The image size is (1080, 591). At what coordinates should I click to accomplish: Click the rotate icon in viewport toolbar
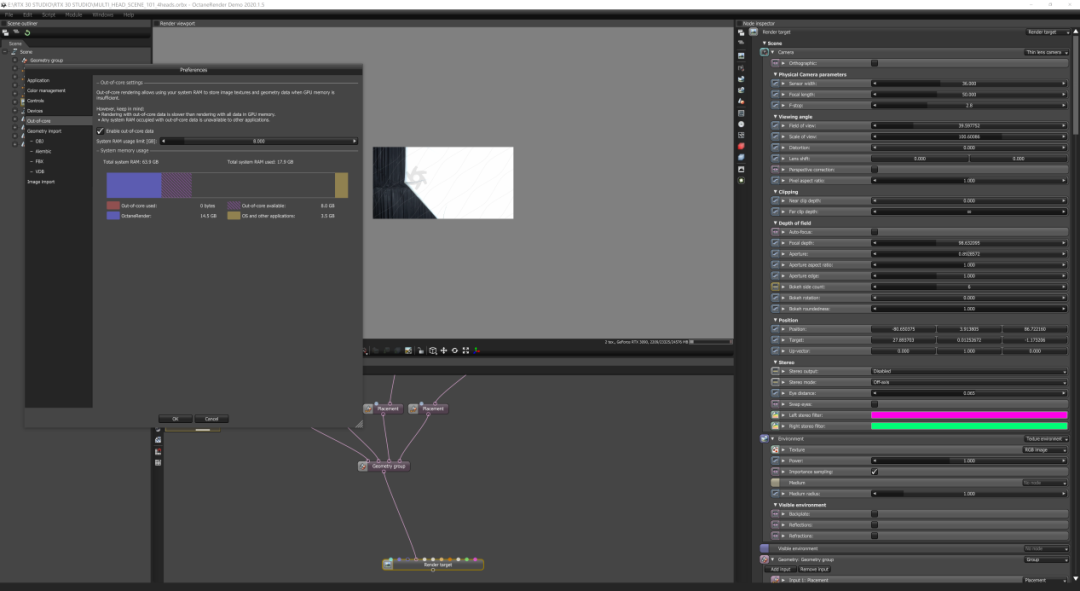point(455,351)
